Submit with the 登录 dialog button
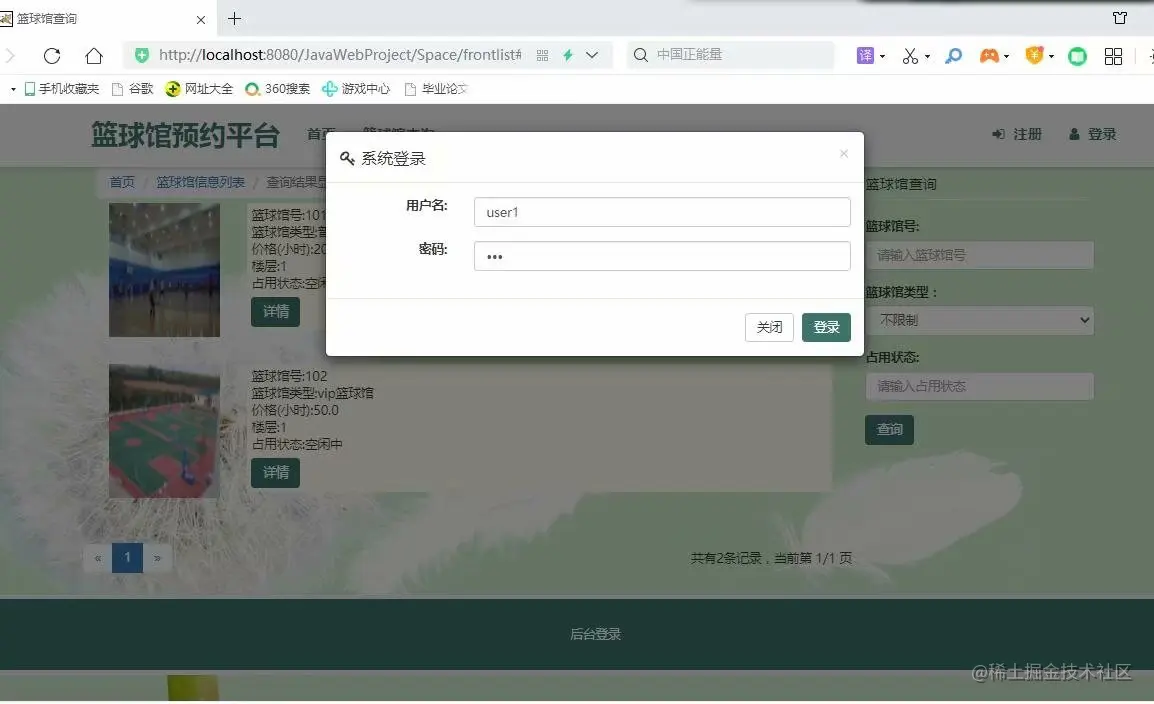Image resolution: width=1154 pixels, height=704 pixels. point(826,327)
